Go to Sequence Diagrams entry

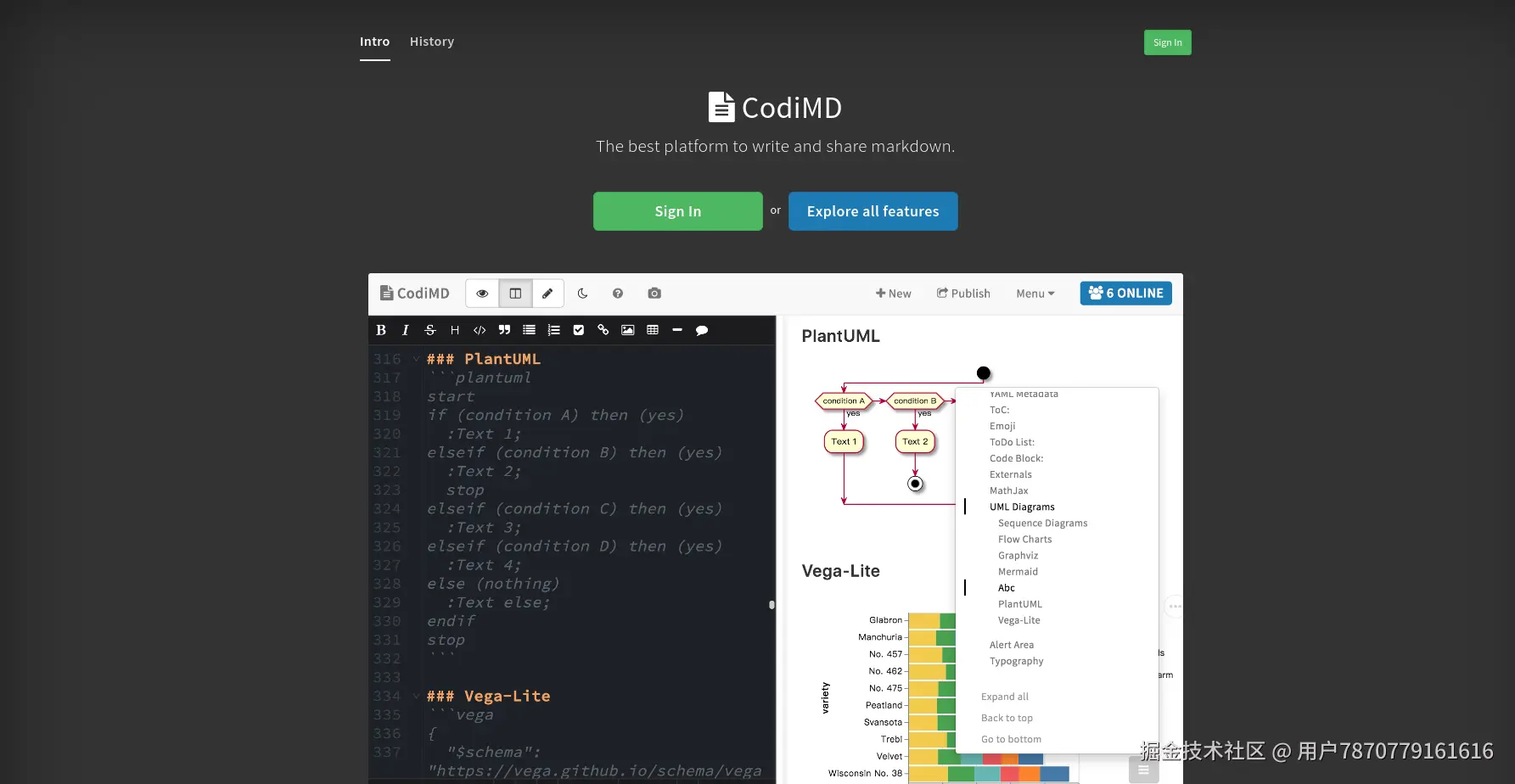[x=1043, y=523]
